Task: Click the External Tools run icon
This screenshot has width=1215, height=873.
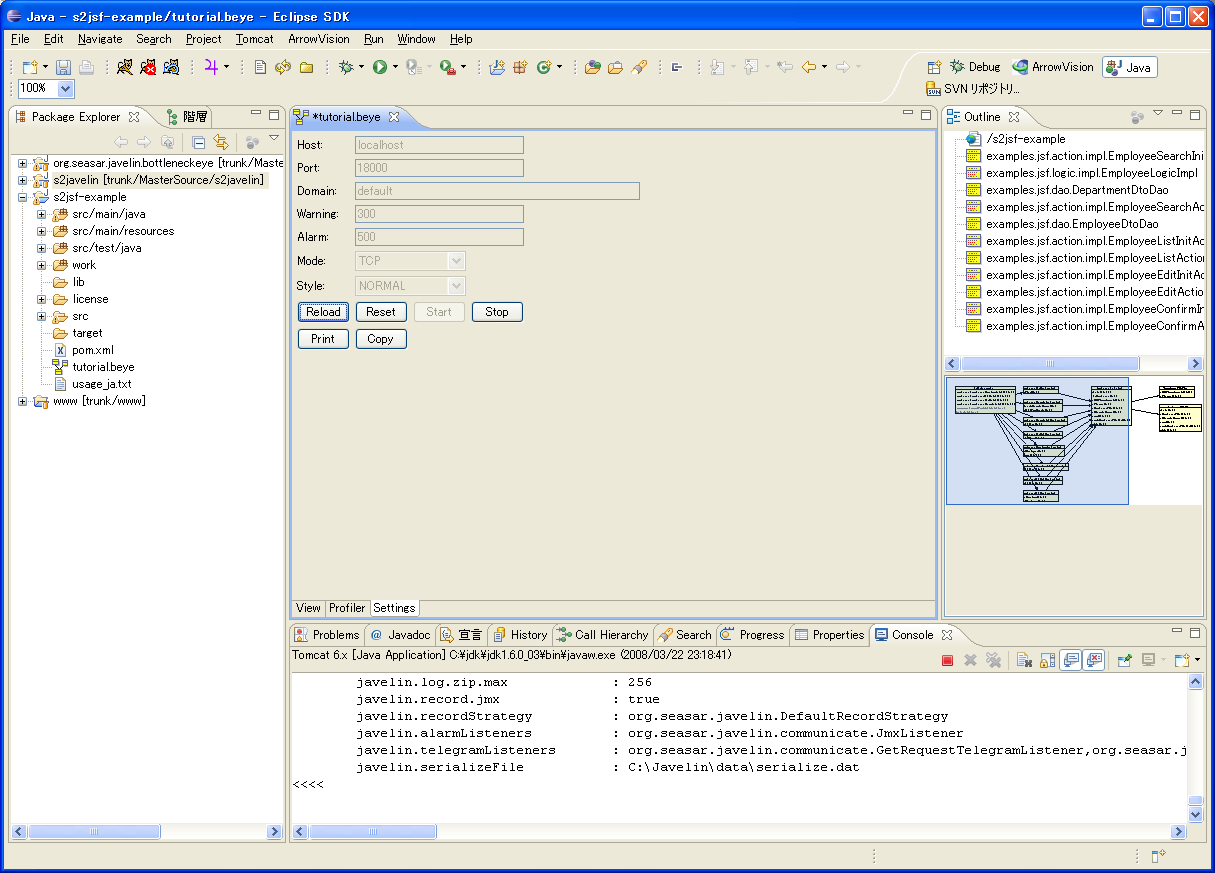Action: pos(447,67)
